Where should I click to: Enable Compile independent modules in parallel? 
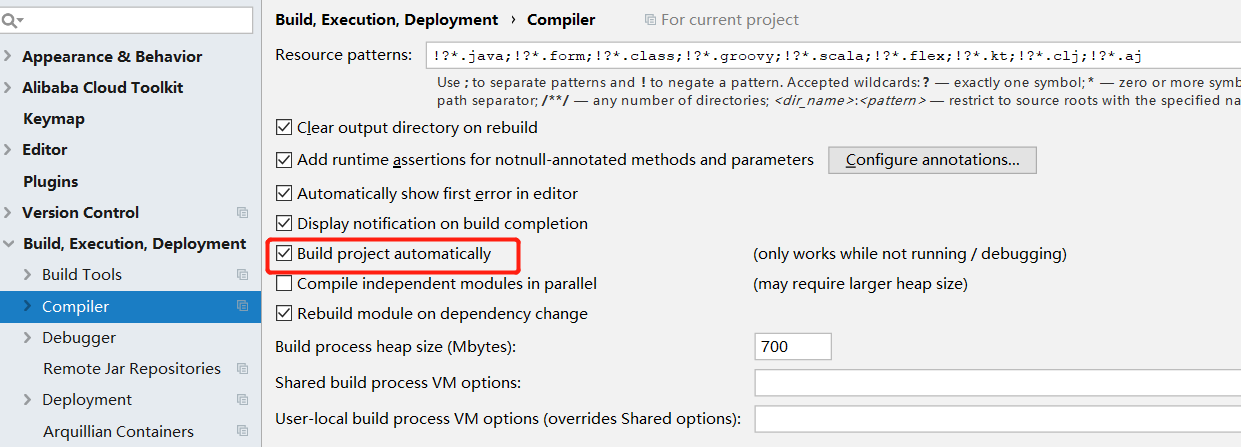pyautogui.click(x=284, y=284)
